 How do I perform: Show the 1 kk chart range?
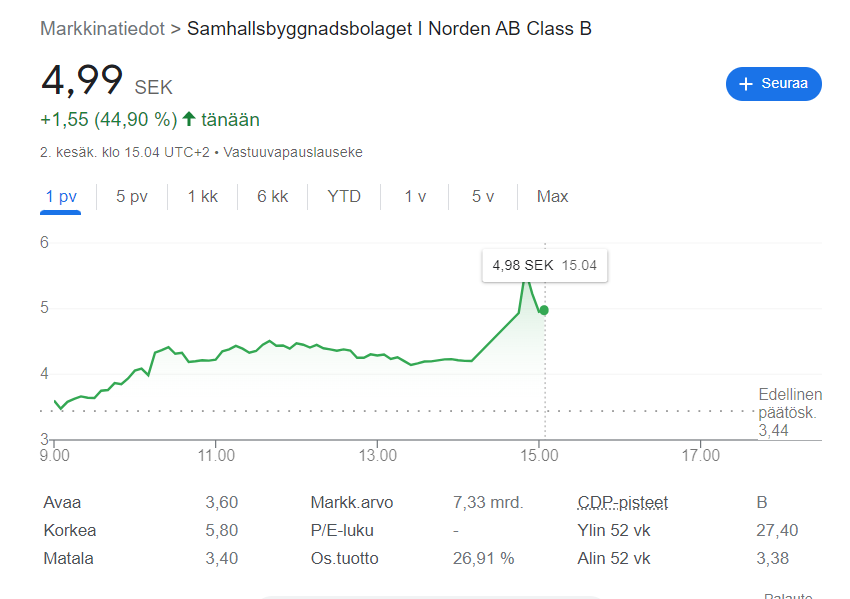pyautogui.click(x=202, y=196)
